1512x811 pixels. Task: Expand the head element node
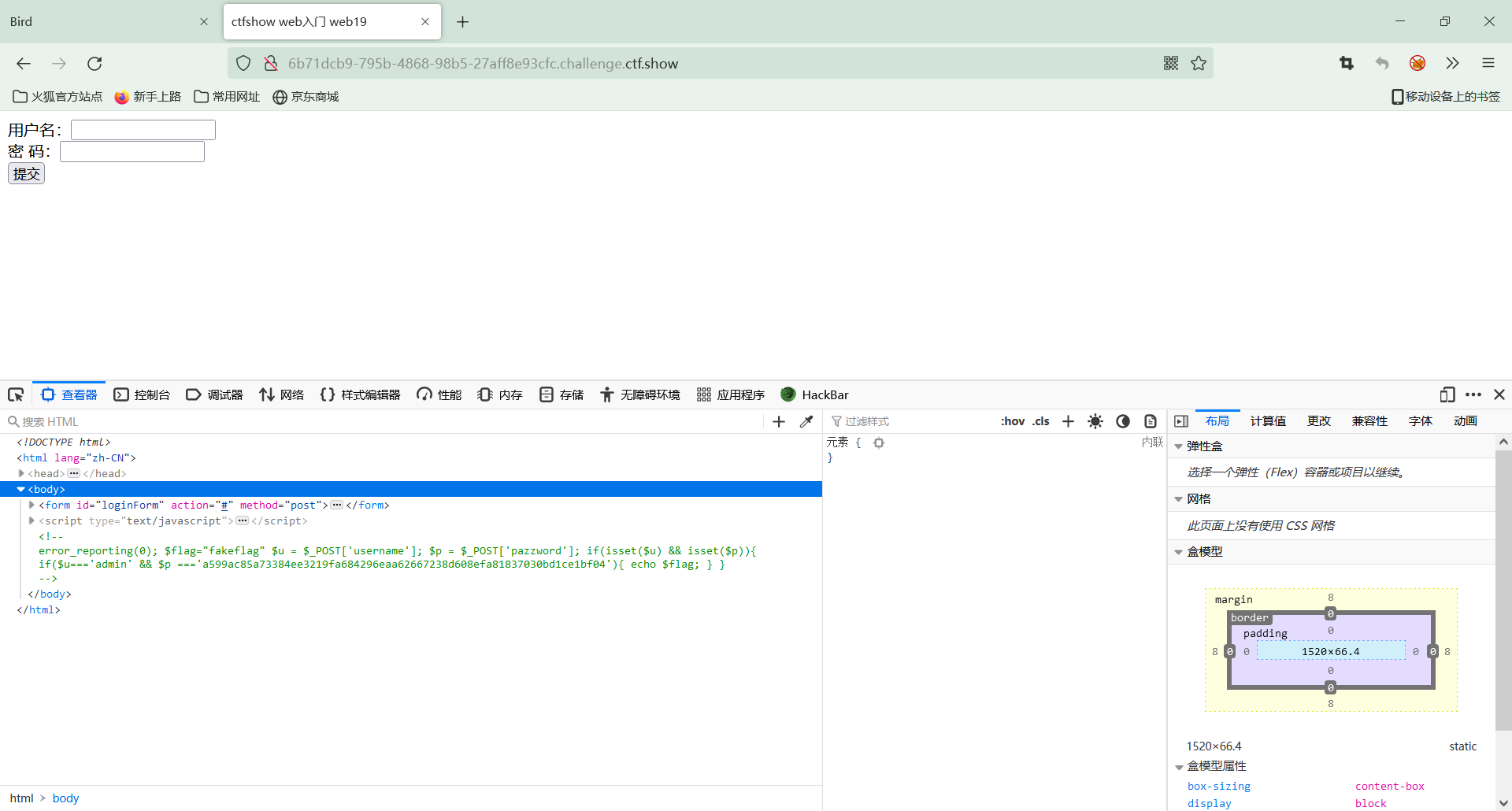point(21,473)
